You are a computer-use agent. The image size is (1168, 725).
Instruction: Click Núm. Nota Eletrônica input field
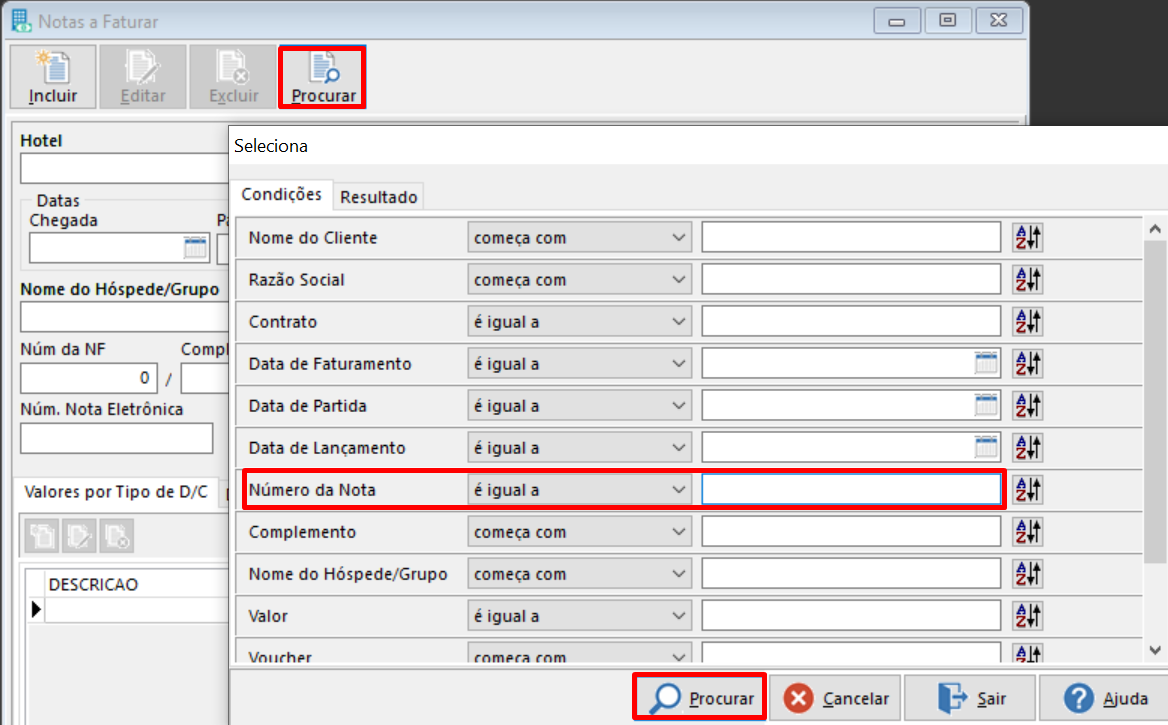tap(116, 438)
